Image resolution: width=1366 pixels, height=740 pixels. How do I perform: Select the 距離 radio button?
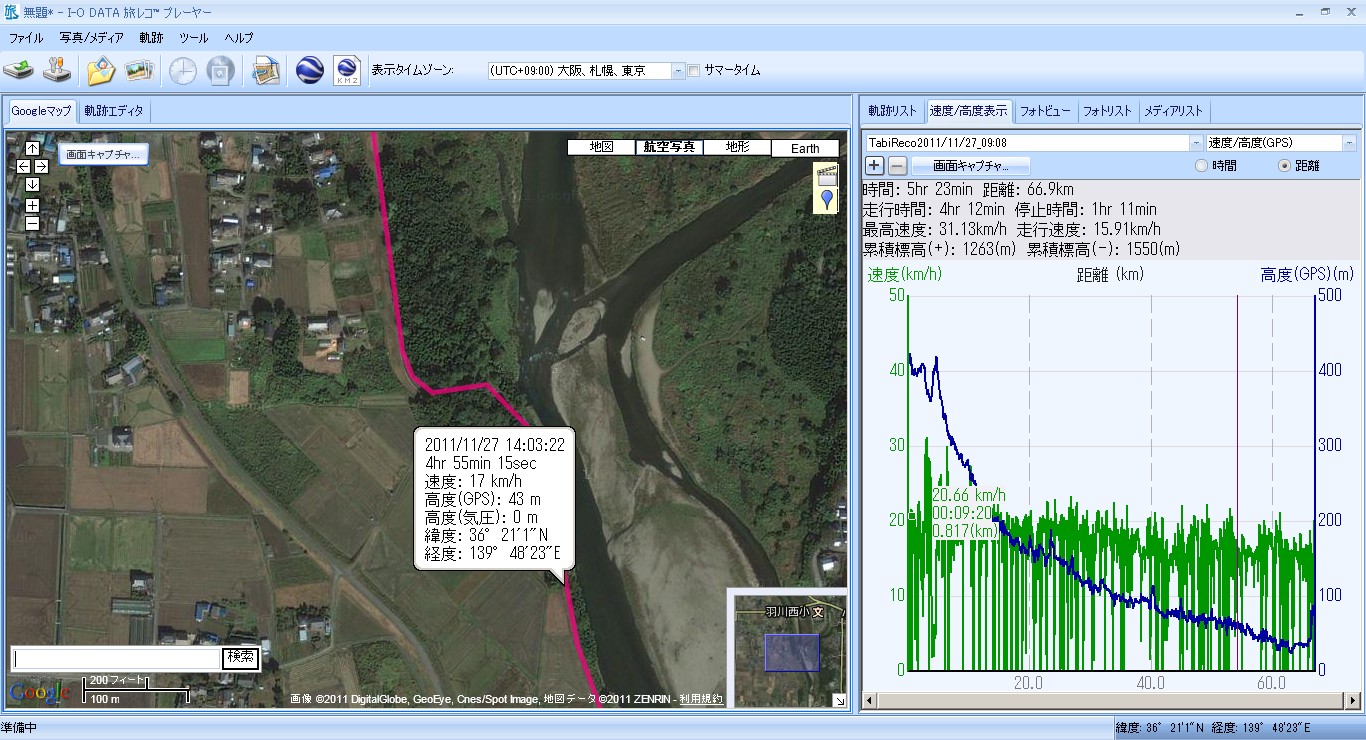[1284, 166]
